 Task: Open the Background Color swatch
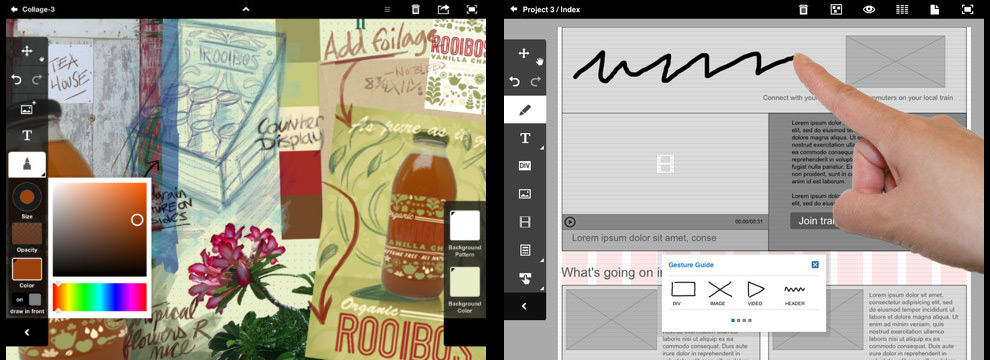pos(465,282)
